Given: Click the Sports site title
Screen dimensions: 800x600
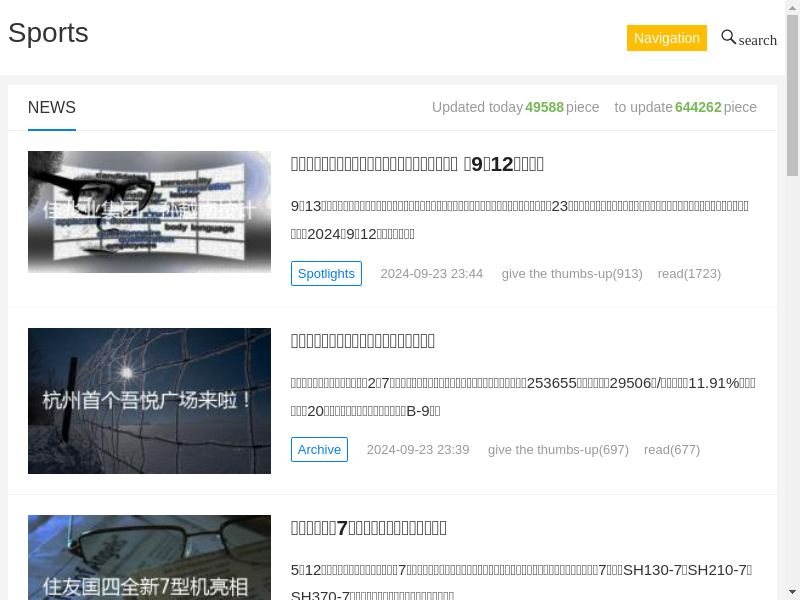Looking at the screenshot, I should (48, 33).
